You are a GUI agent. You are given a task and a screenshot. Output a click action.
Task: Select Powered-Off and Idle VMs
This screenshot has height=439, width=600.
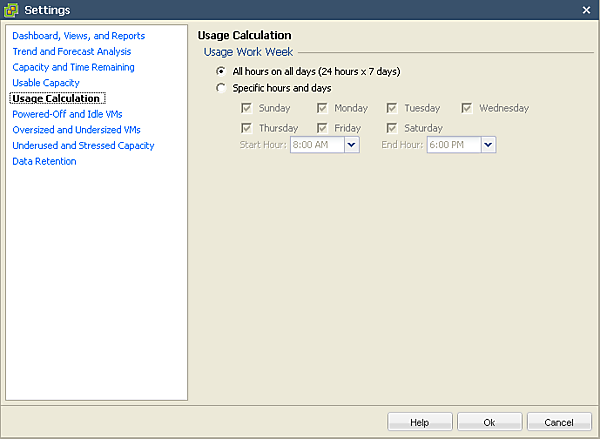click(x=67, y=114)
